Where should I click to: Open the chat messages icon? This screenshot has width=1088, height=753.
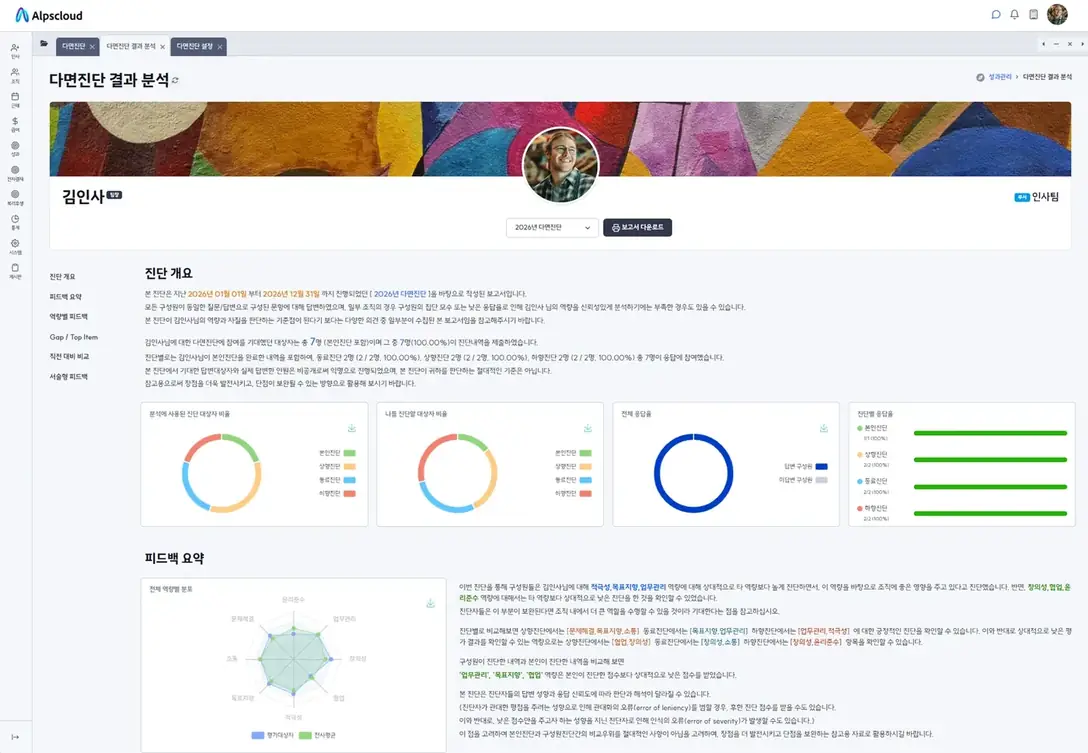tap(996, 15)
